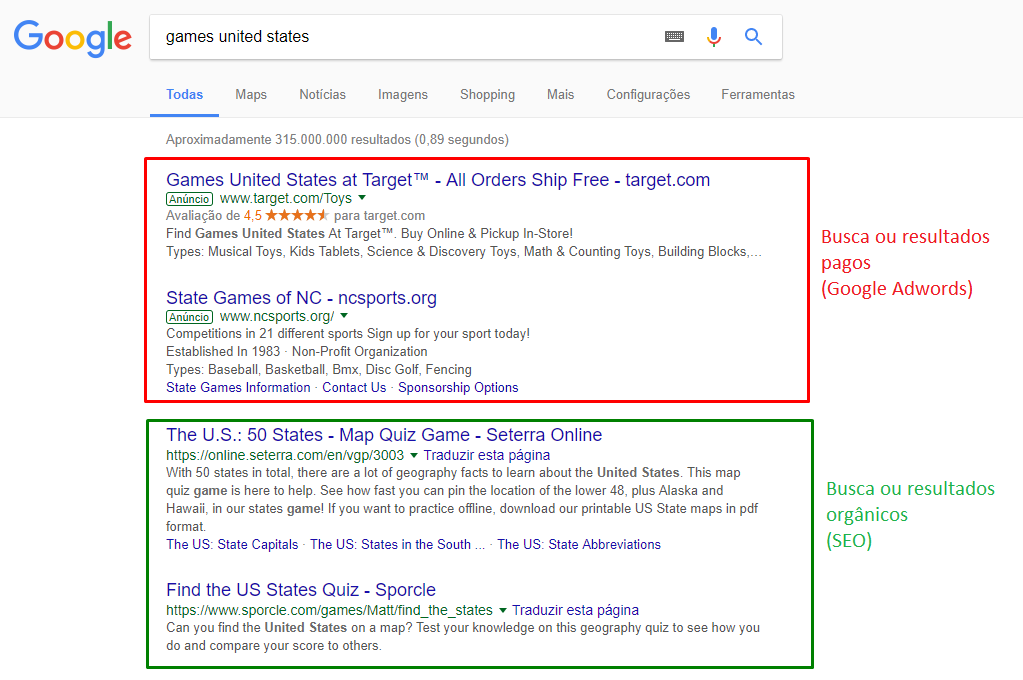Select the Maps search category icon

(250, 94)
